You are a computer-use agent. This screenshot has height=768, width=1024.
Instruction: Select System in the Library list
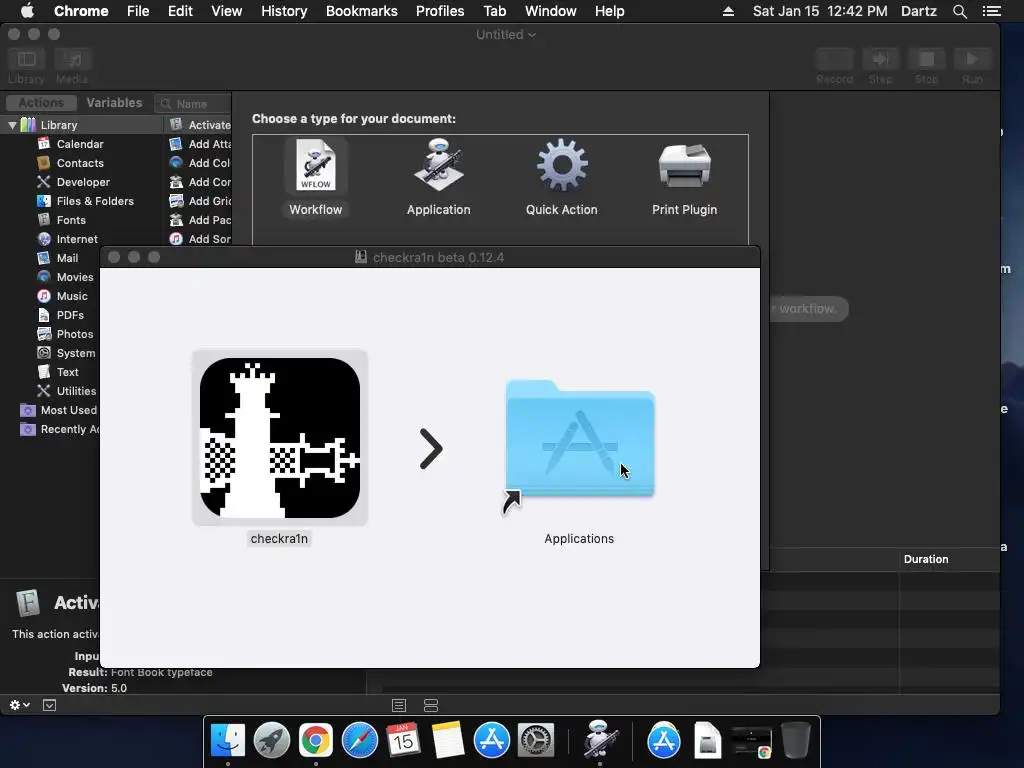76,352
